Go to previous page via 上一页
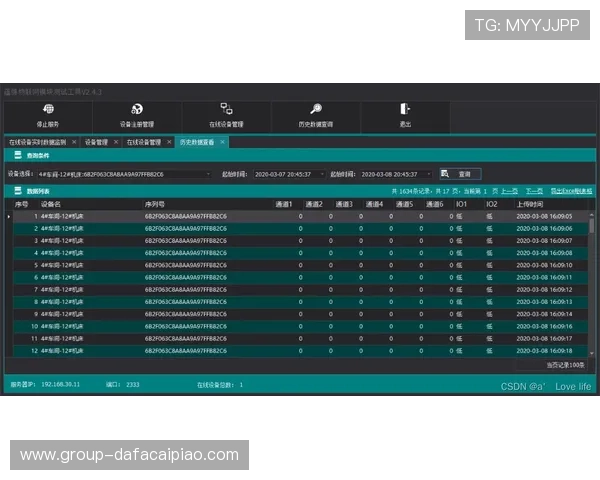 [509, 191]
